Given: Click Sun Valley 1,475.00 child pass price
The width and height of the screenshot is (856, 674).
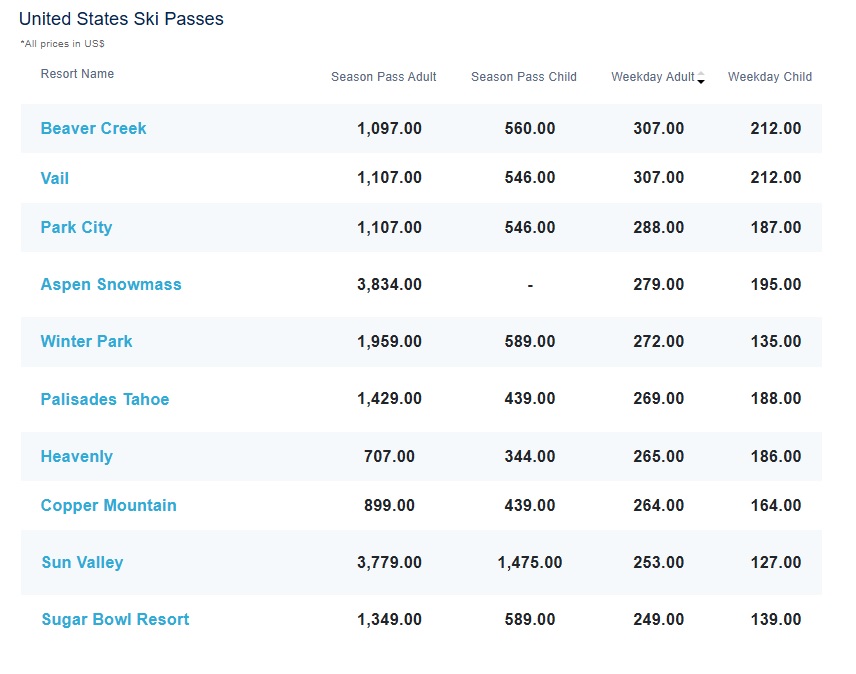Looking at the screenshot, I should tap(529, 562).
